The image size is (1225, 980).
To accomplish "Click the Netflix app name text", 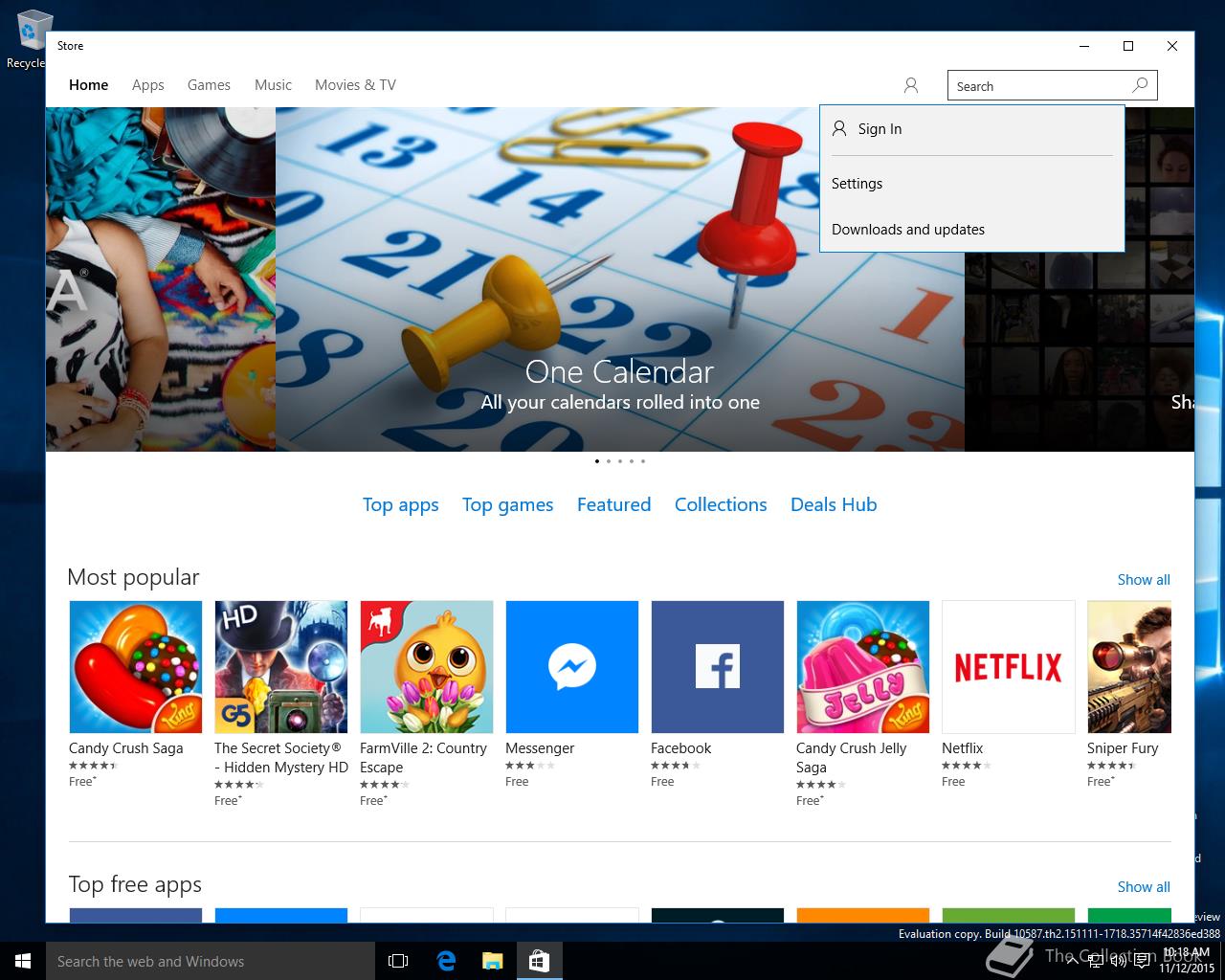I will pos(963,748).
